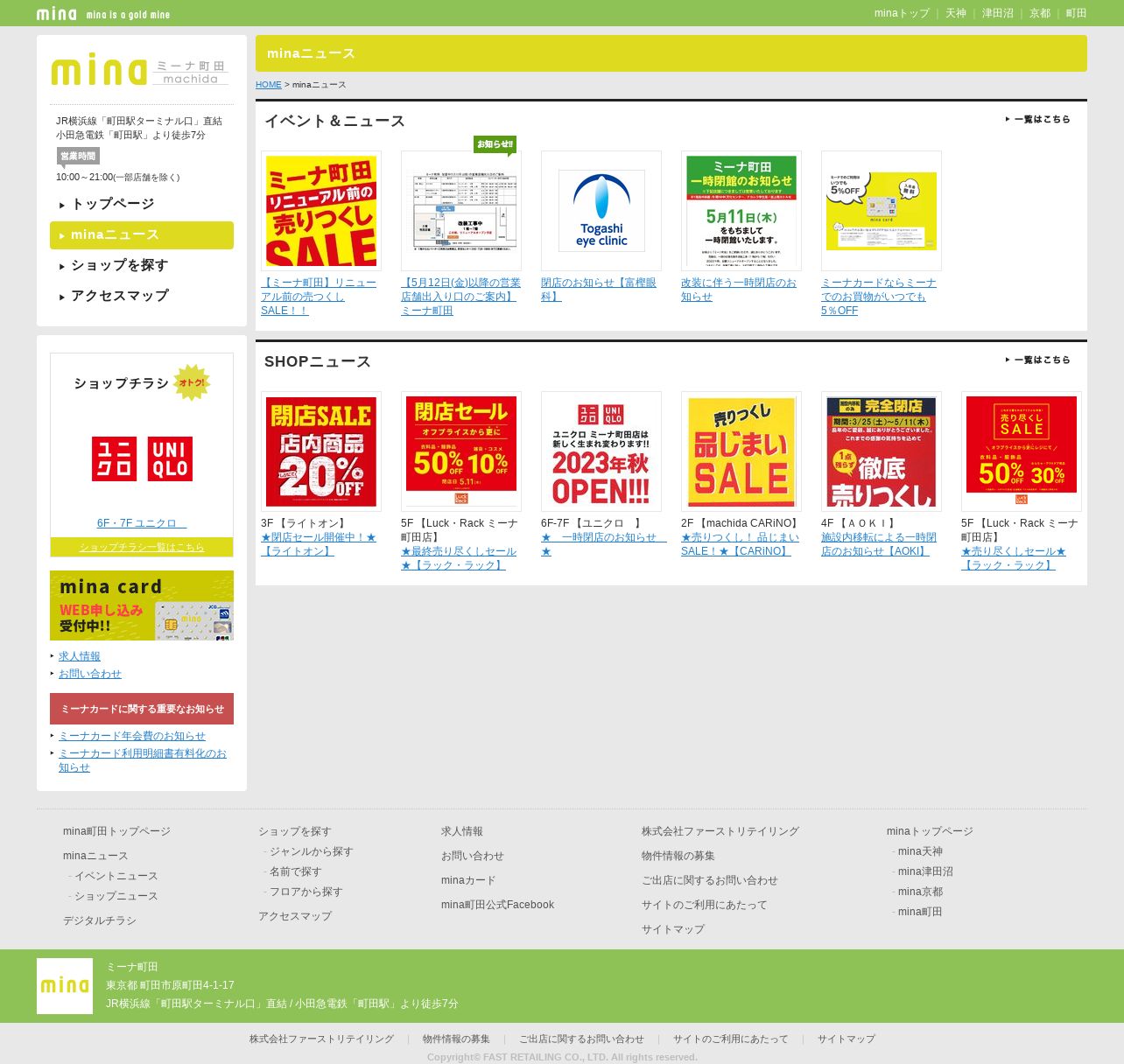Click mina津田沼 in footer sitemap

[x=925, y=871]
